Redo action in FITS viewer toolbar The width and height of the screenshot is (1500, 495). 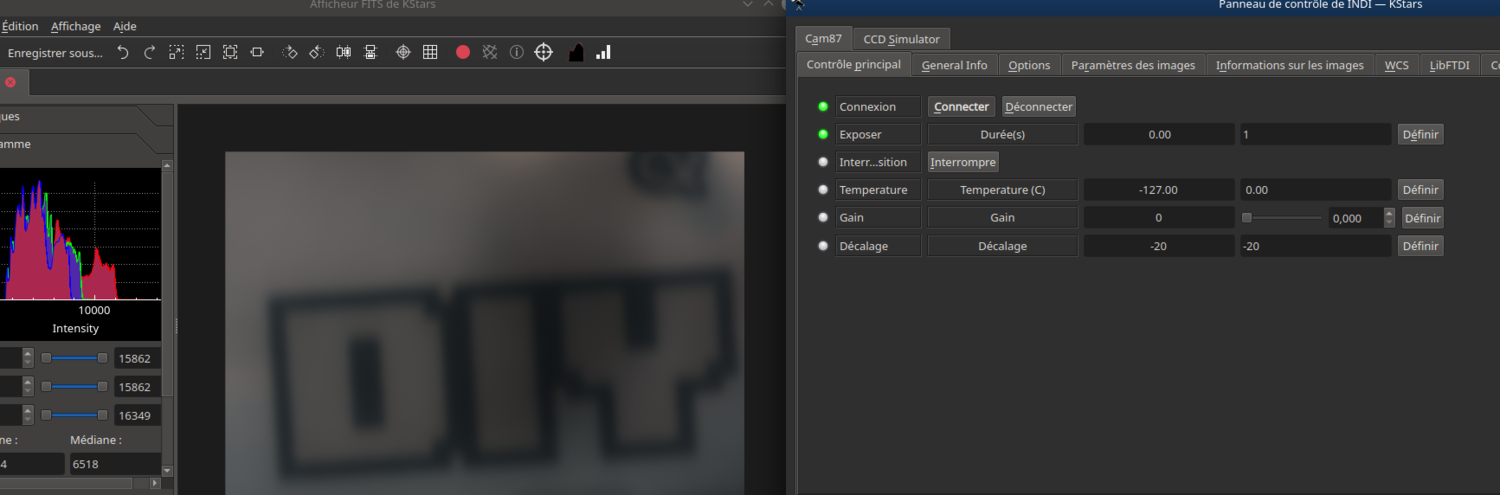point(150,52)
